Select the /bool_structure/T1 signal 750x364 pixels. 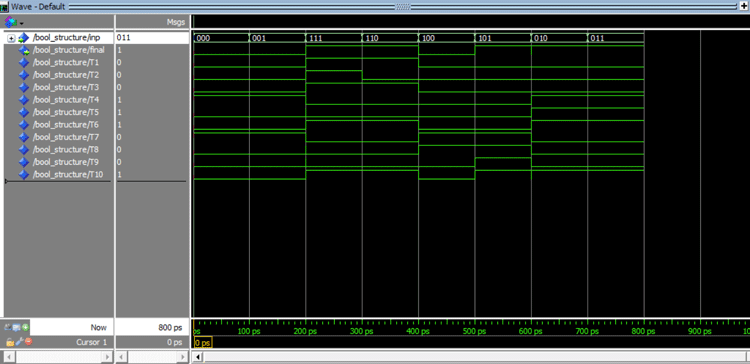[66, 63]
